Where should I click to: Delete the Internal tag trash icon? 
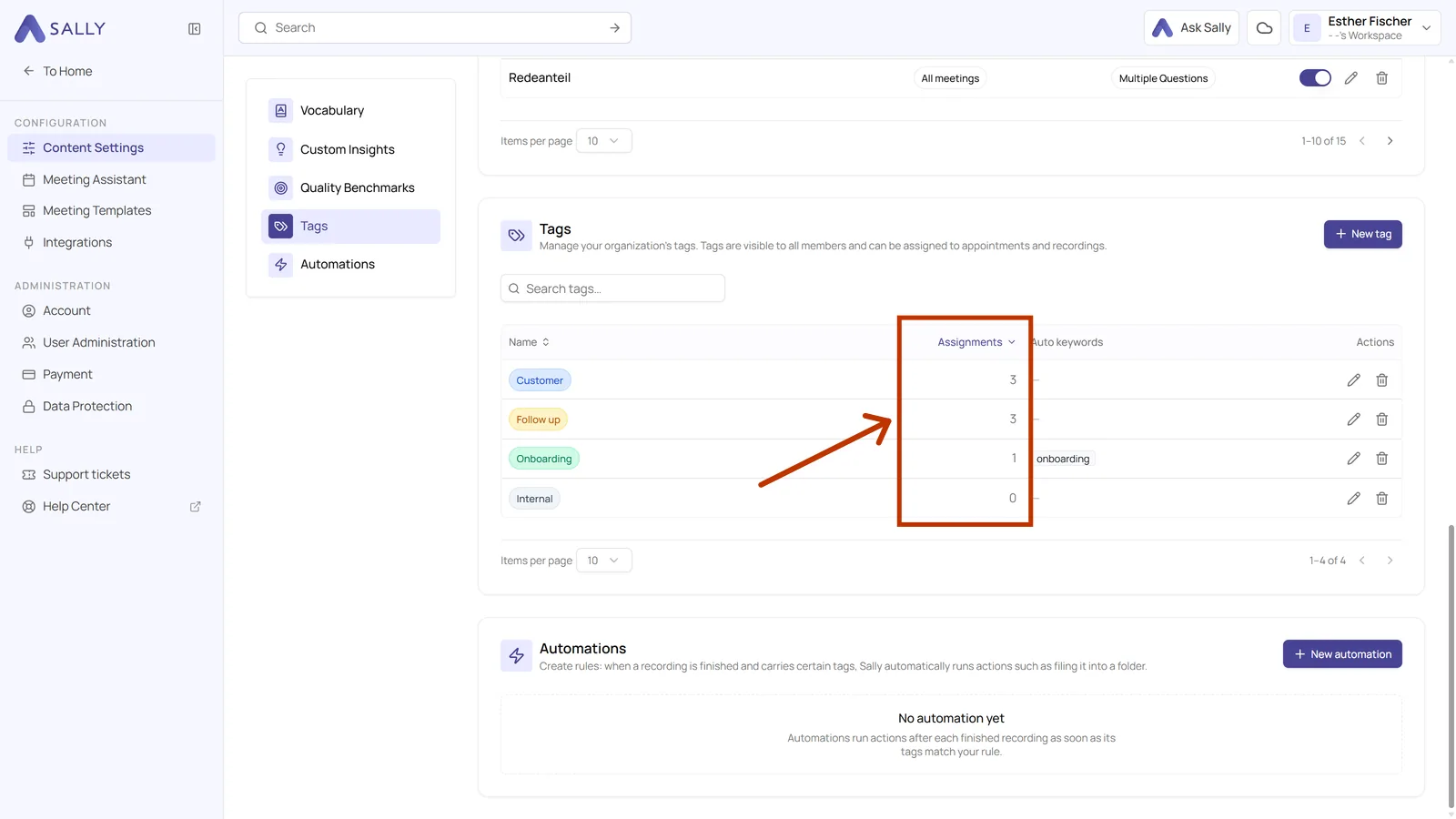pyautogui.click(x=1381, y=499)
